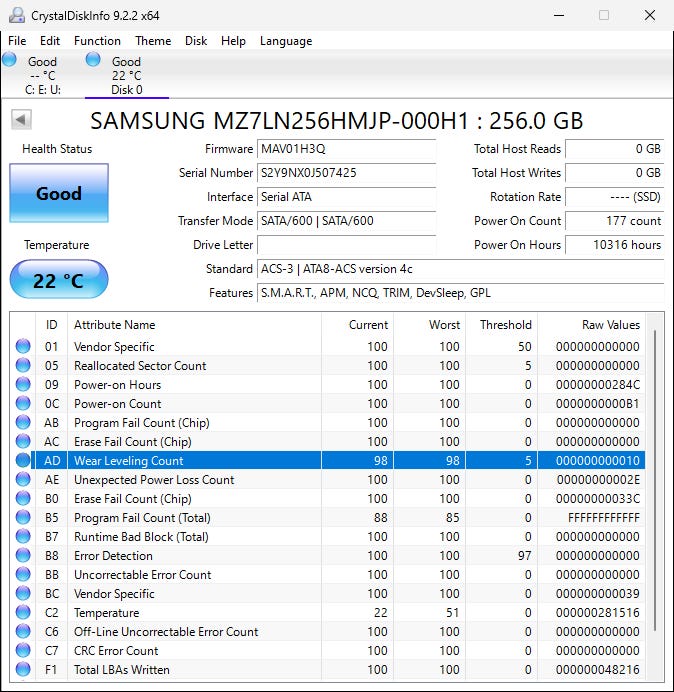Viewport: 674px width, 692px height.
Task: Click status orb for Power-on Hours
Action: click(23, 384)
